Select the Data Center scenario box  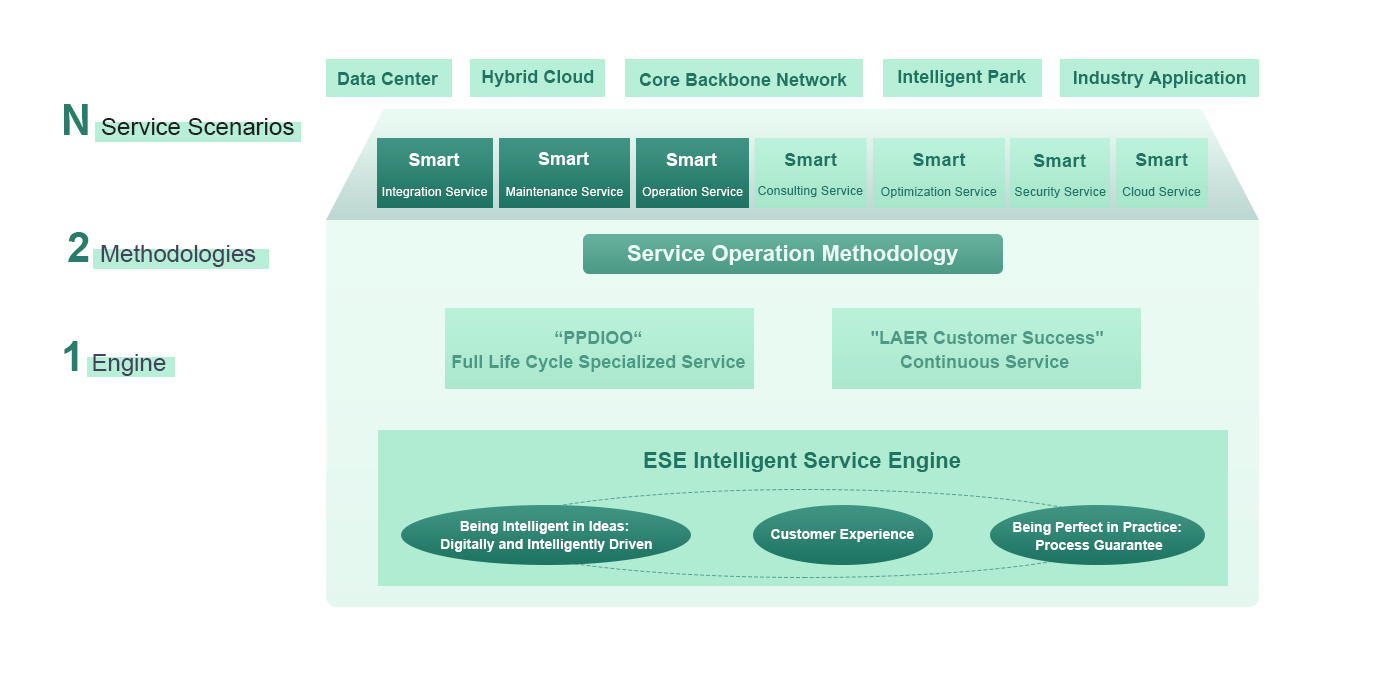(388, 78)
